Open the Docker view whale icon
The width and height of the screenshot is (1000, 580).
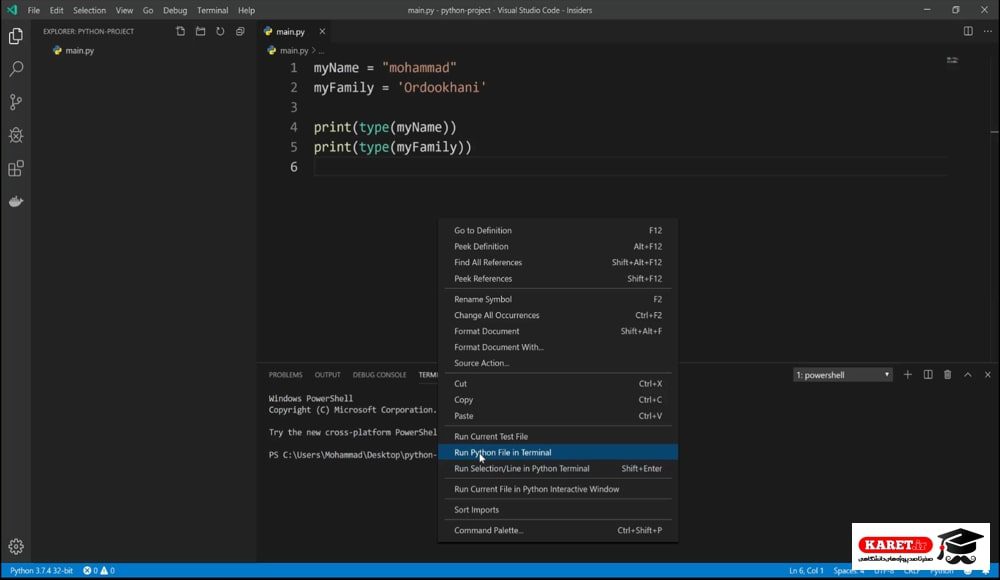[16, 202]
